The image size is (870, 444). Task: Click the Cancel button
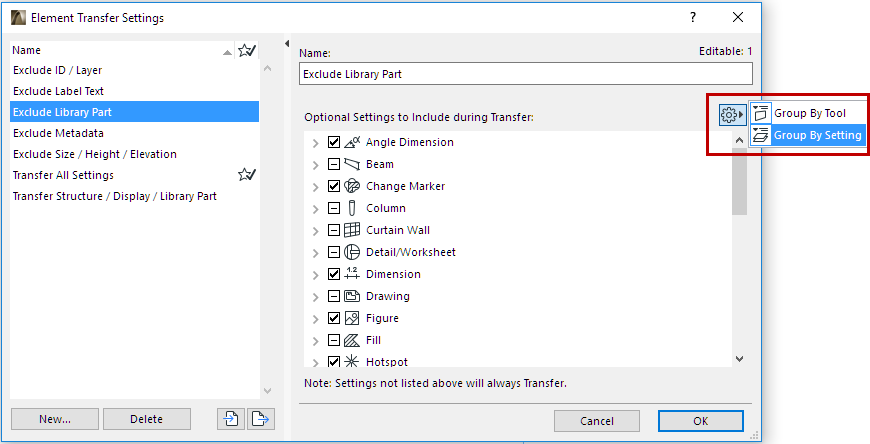point(597,421)
